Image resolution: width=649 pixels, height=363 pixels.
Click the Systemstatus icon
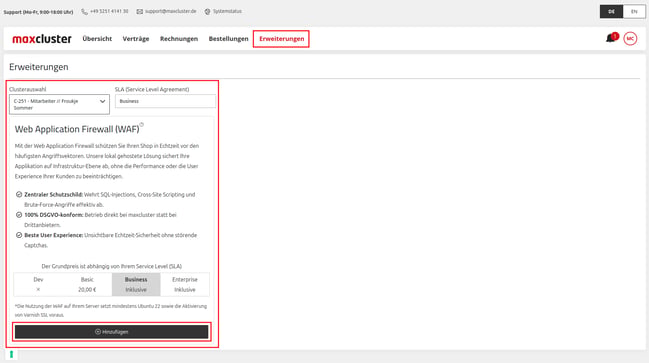tap(207, 12)
